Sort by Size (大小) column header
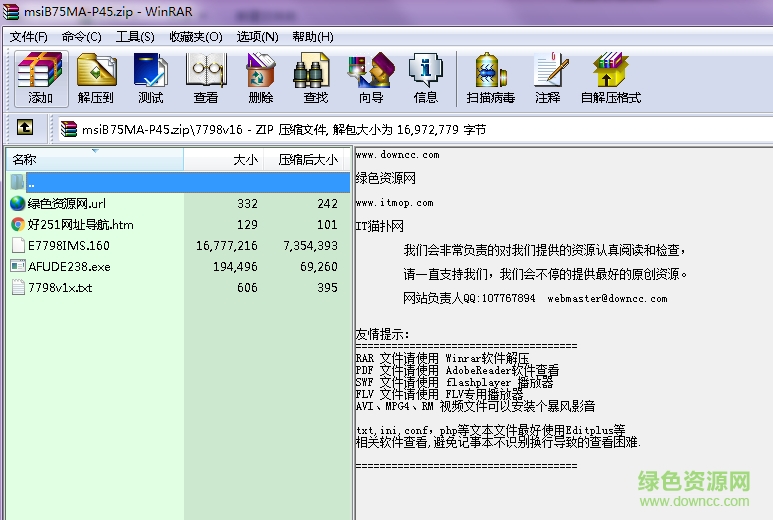This screenshot has height=520, width=773. (224, 160)
